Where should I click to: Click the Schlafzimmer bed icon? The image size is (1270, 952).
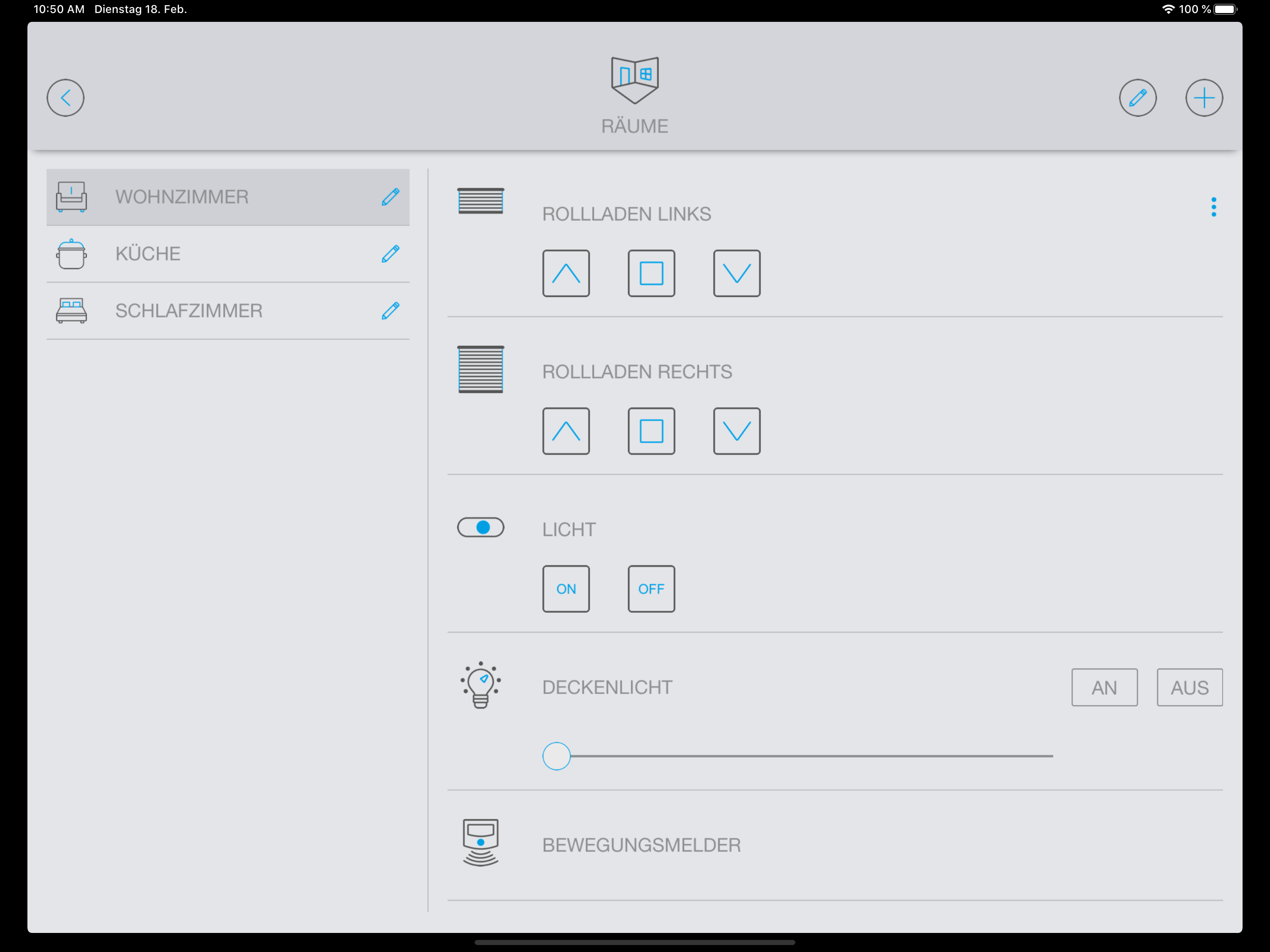click(71, 311)
